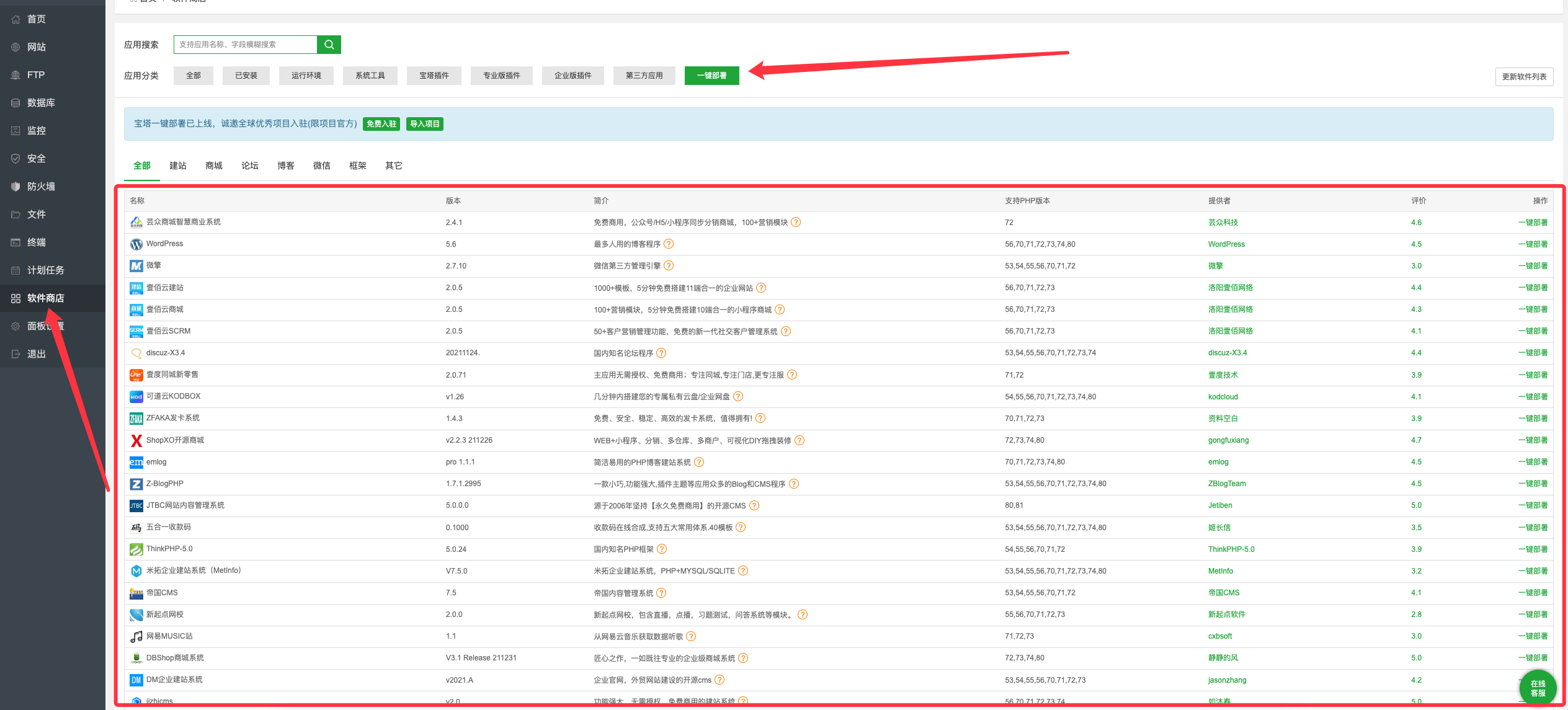Click 一键部署 link for WordPress row

[1533, 244]
